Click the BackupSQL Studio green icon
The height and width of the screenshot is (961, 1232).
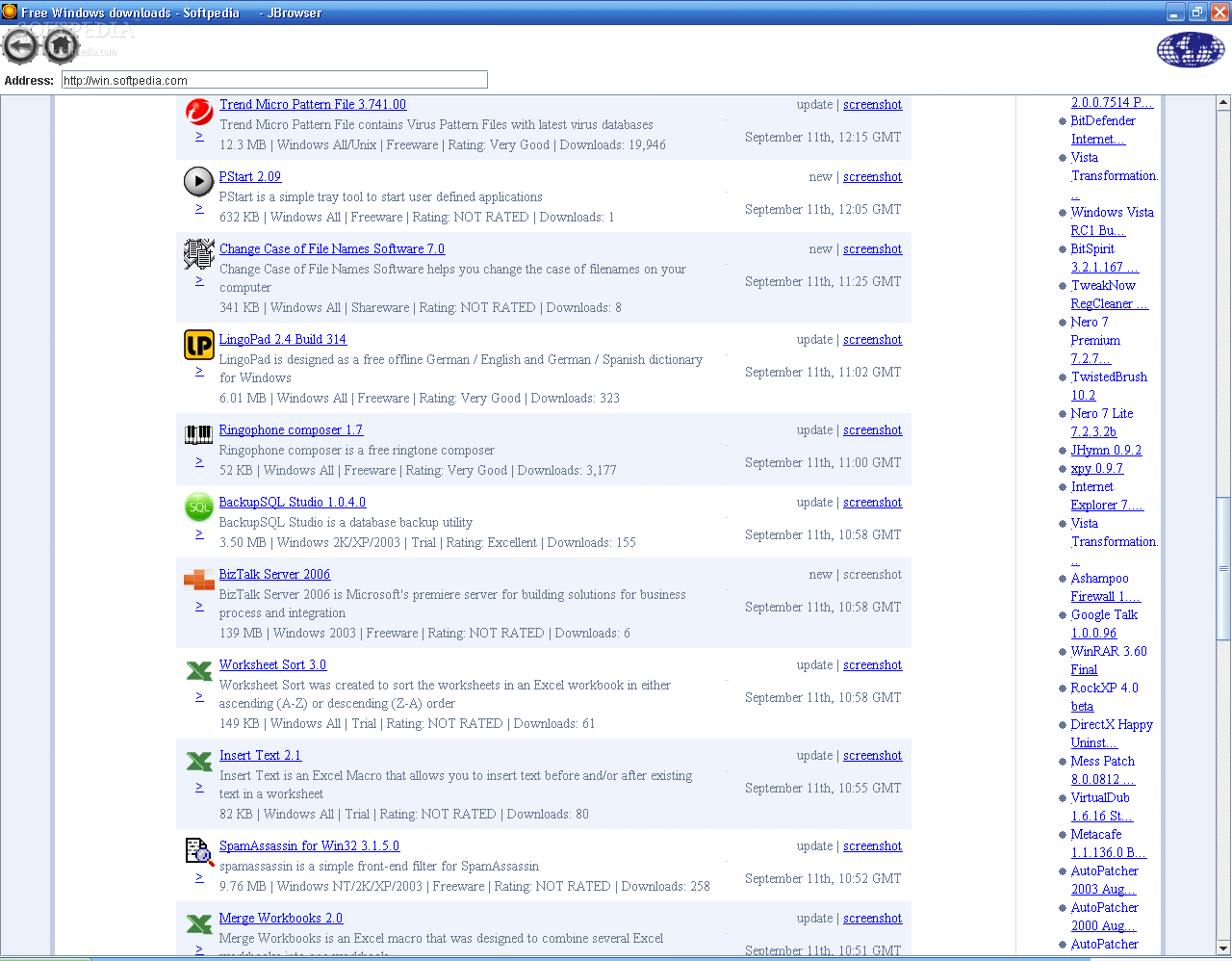[198, 506]
